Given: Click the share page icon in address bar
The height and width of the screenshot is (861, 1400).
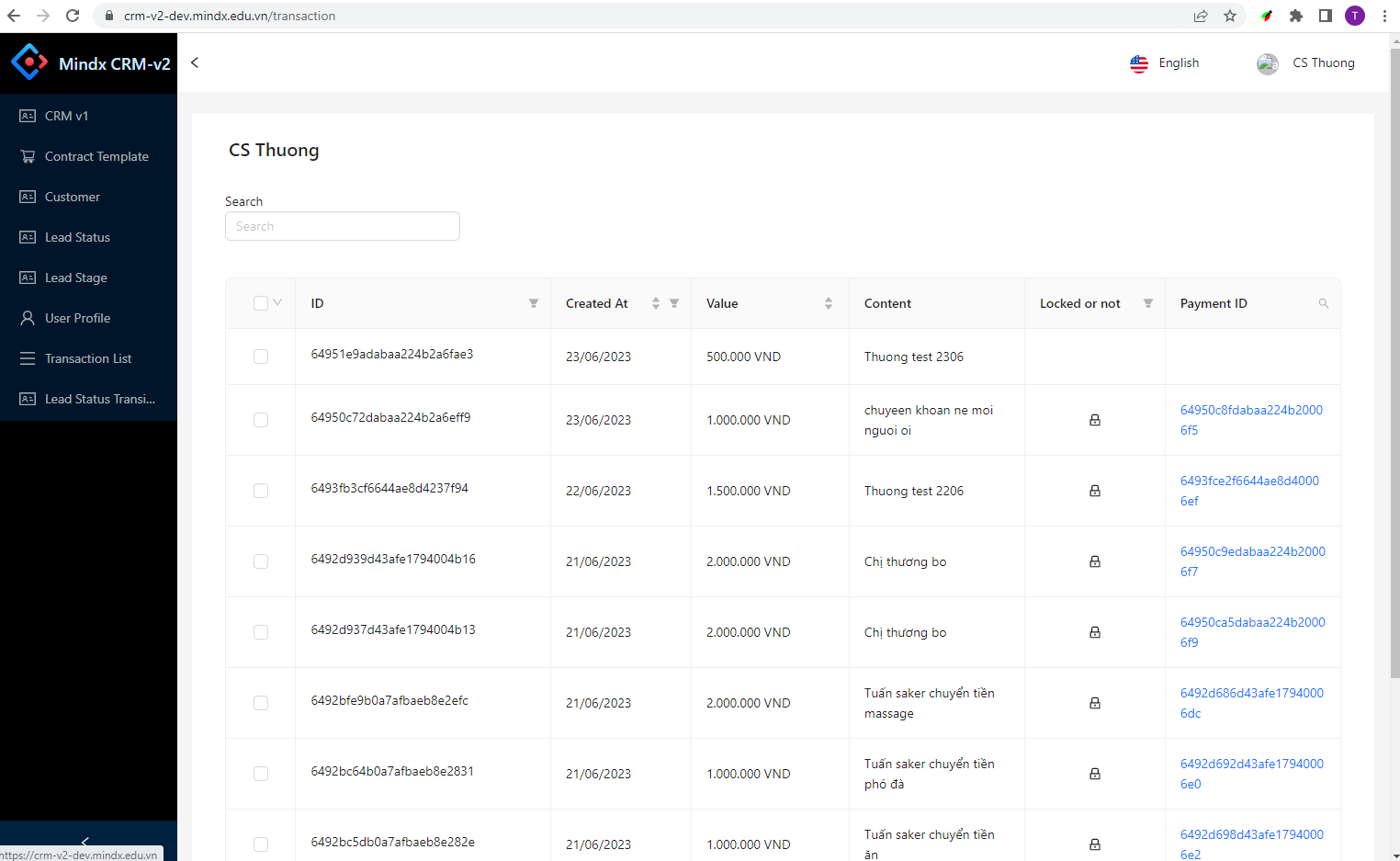Looking at the screenshot, I should coord(1201,16).
